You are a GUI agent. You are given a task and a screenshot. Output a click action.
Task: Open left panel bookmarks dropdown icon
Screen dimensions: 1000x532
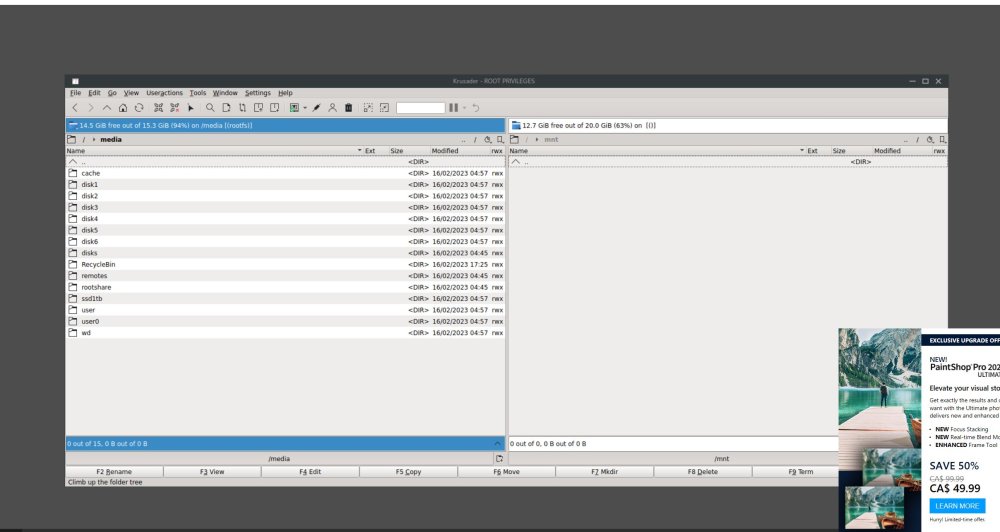500,139
